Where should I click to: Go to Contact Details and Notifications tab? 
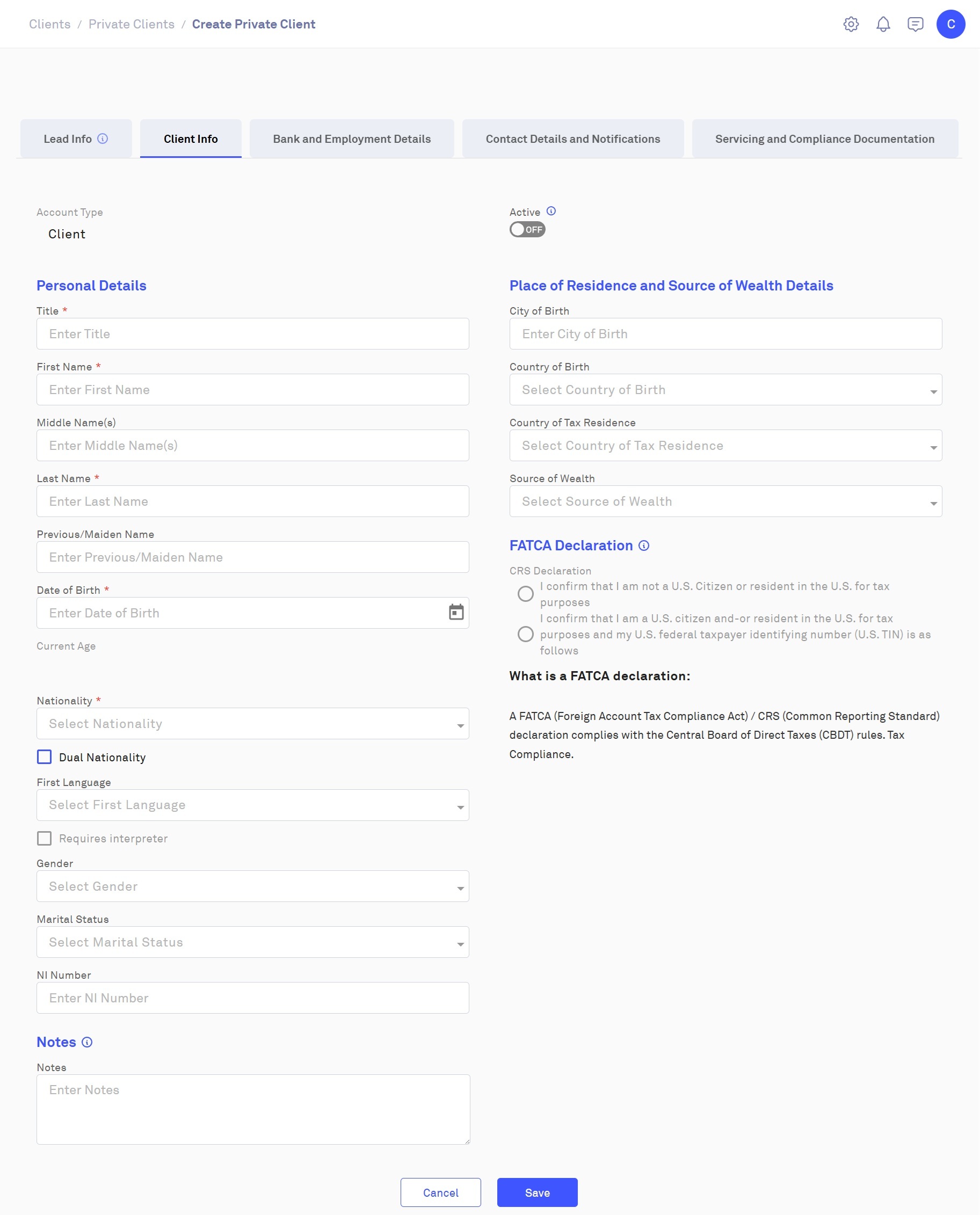click(572, 139)
